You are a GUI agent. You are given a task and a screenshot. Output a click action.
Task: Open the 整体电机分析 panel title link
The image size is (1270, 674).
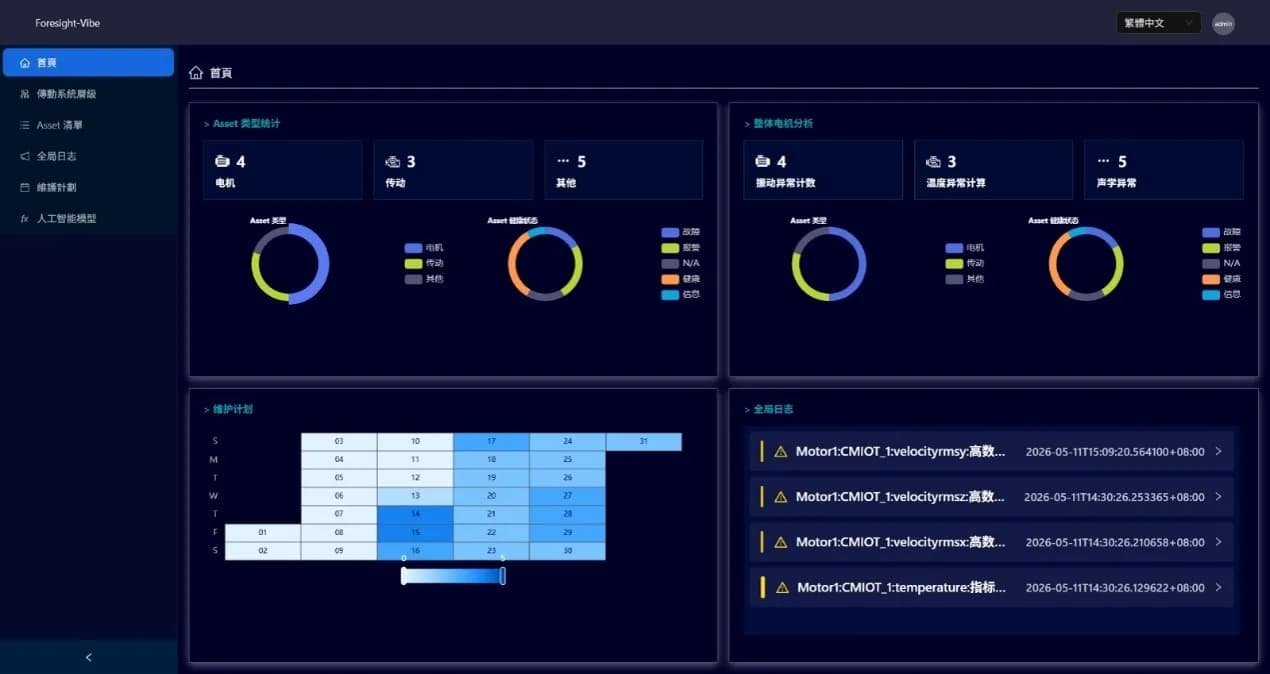[783, 124]
